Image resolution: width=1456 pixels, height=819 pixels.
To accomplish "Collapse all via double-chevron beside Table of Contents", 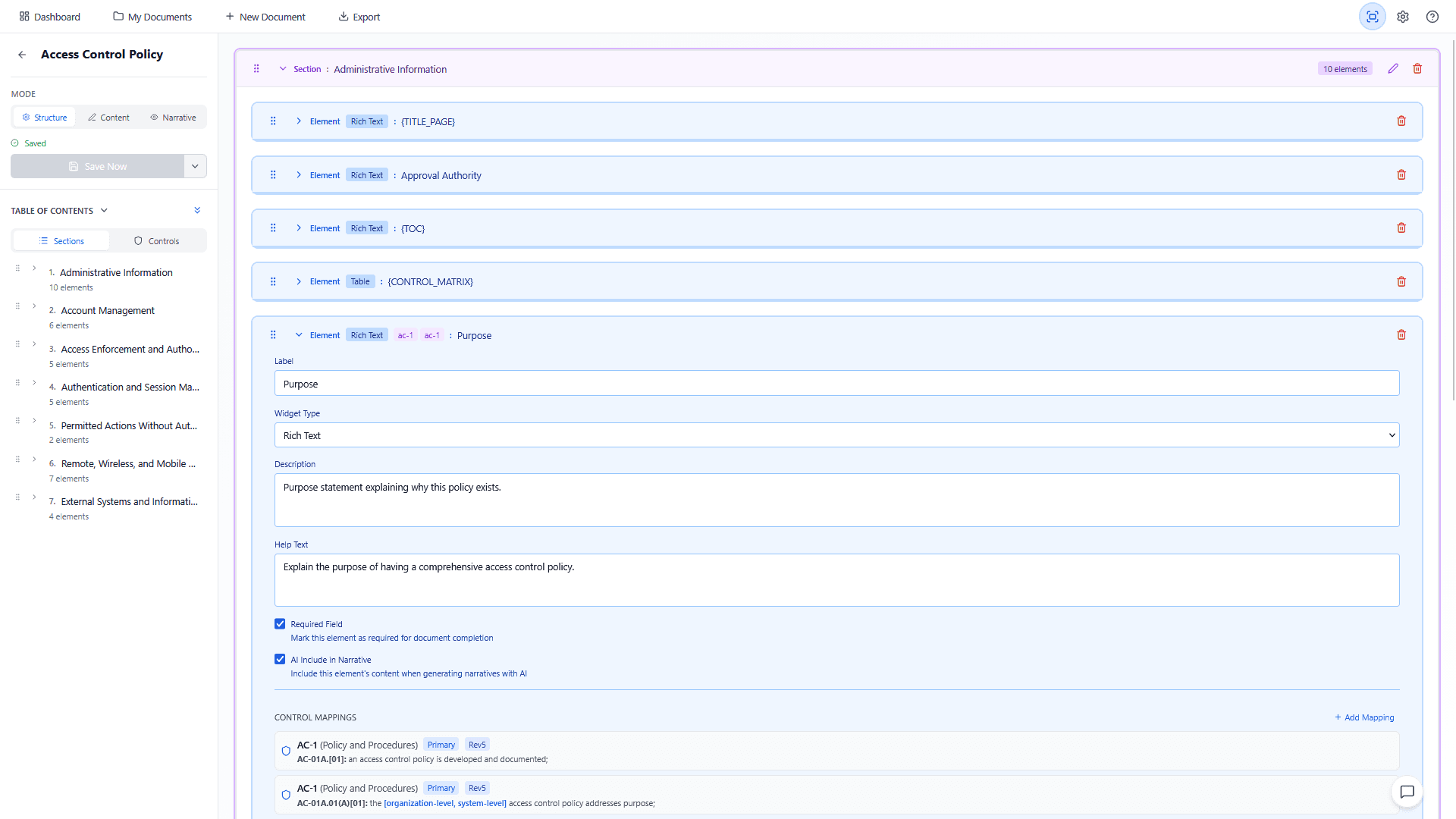I will coord(197,210).
